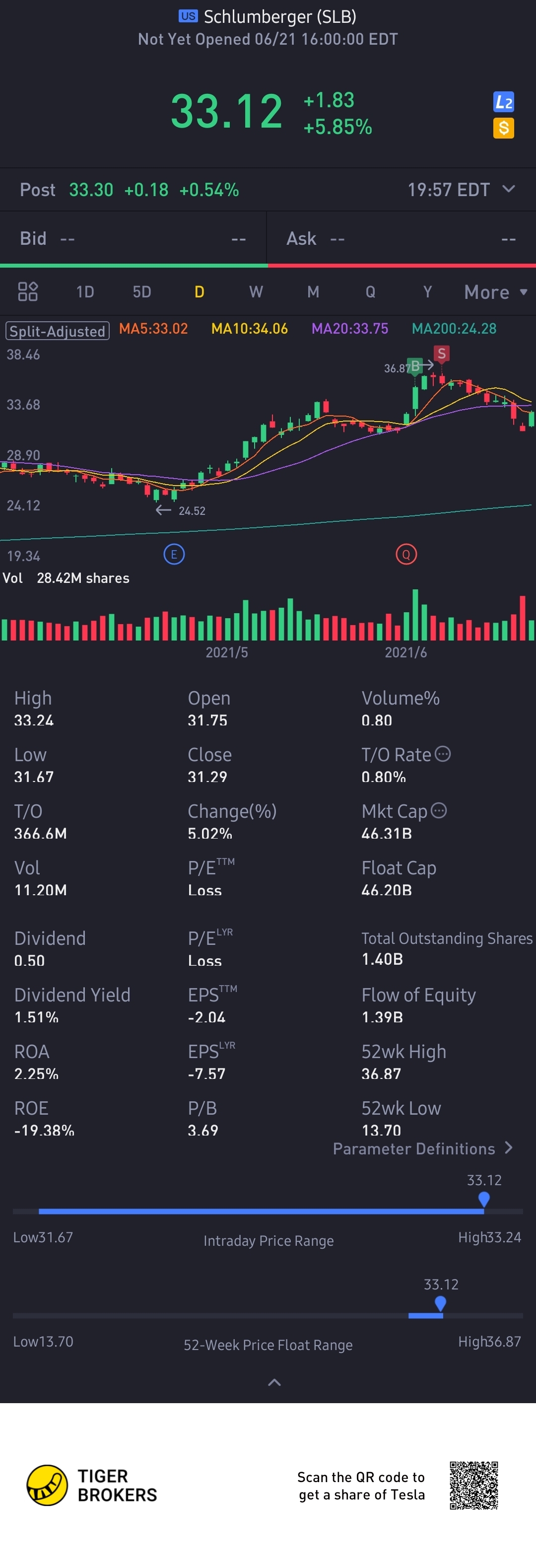The image size is (536, 1568).
Task: Select the W weekly chart tab
Action: [x=256, y=292]
